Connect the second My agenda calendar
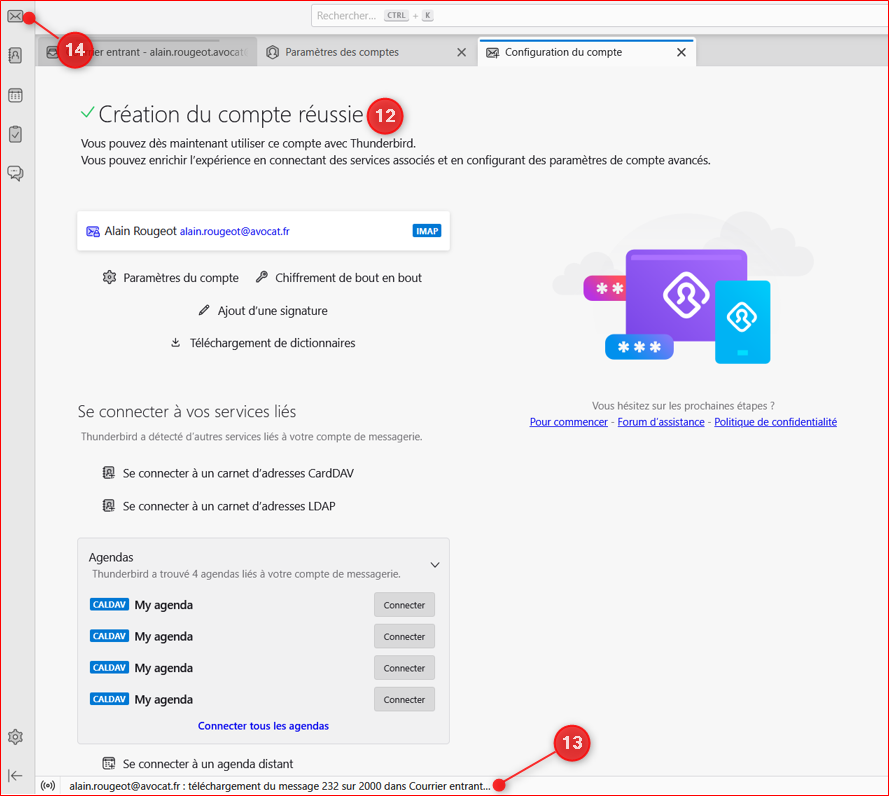This screenshot has width=889, height=796. [x=404, y=637]
